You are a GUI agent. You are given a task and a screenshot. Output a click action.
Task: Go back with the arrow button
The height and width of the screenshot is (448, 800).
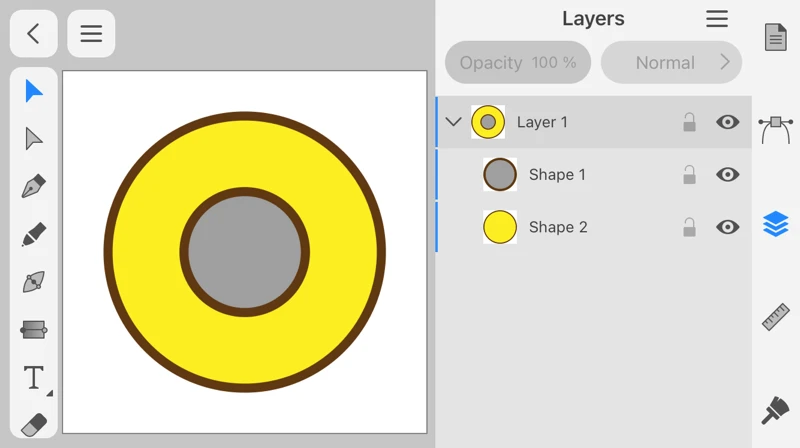[x=34, y=34]
